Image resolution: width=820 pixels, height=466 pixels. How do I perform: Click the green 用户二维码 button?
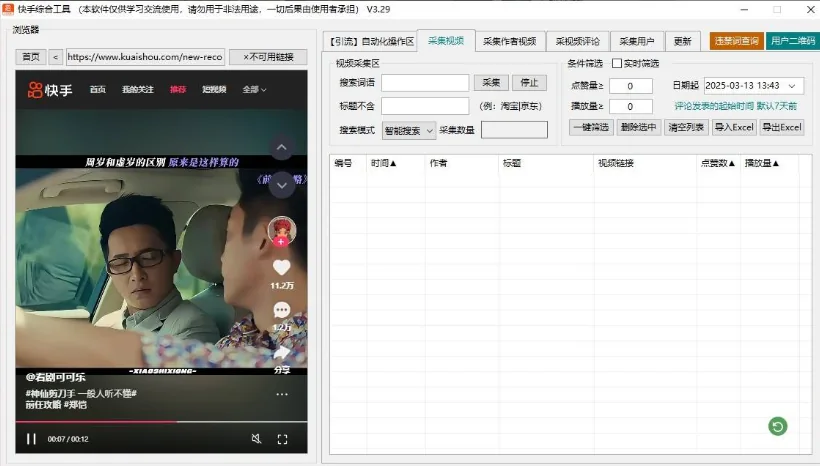[x=793, y=41]
